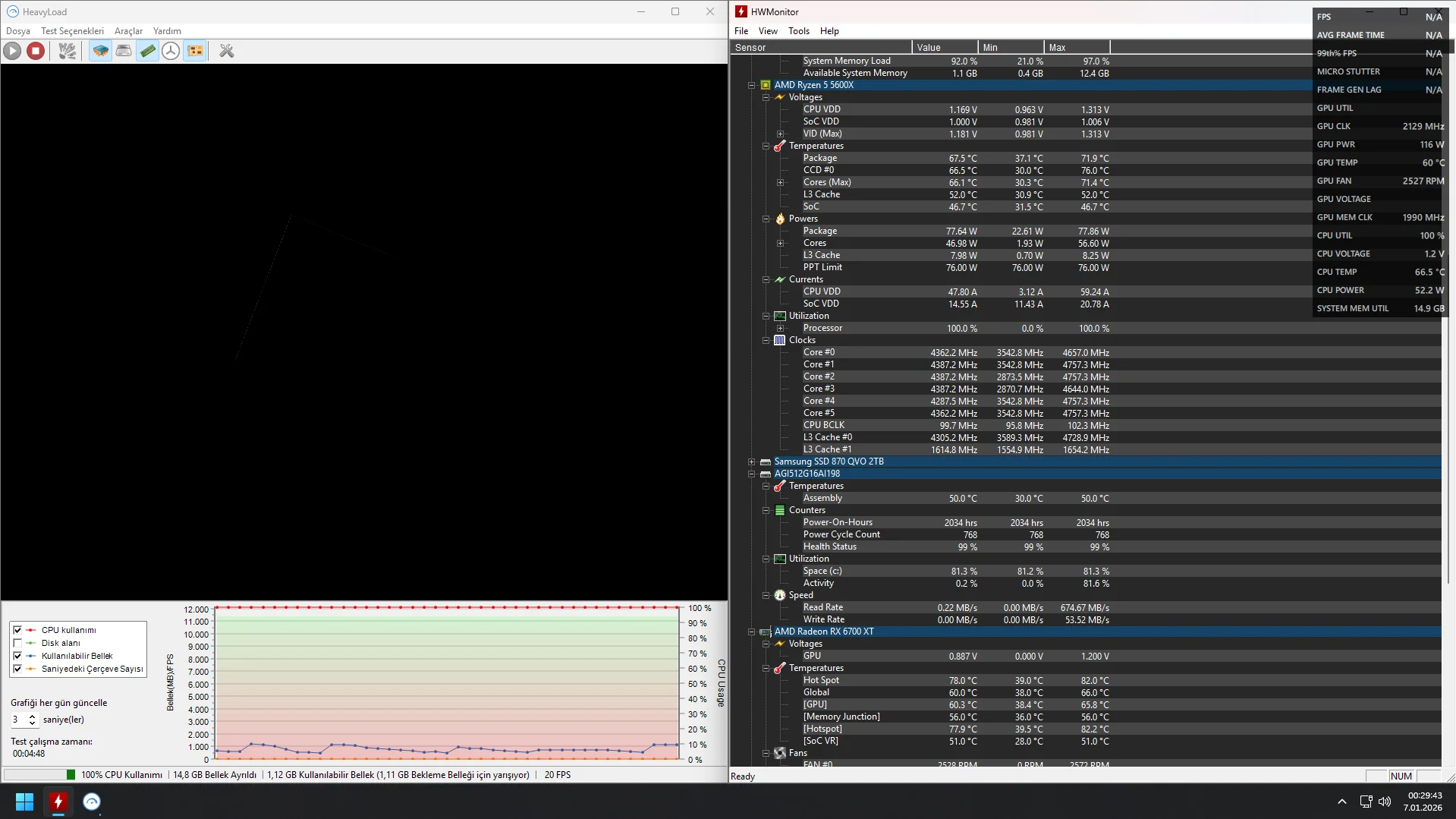Collapse the AGI512G16AI198 drive node
This screenshot has width=1456, height=819.
[751, 474]
